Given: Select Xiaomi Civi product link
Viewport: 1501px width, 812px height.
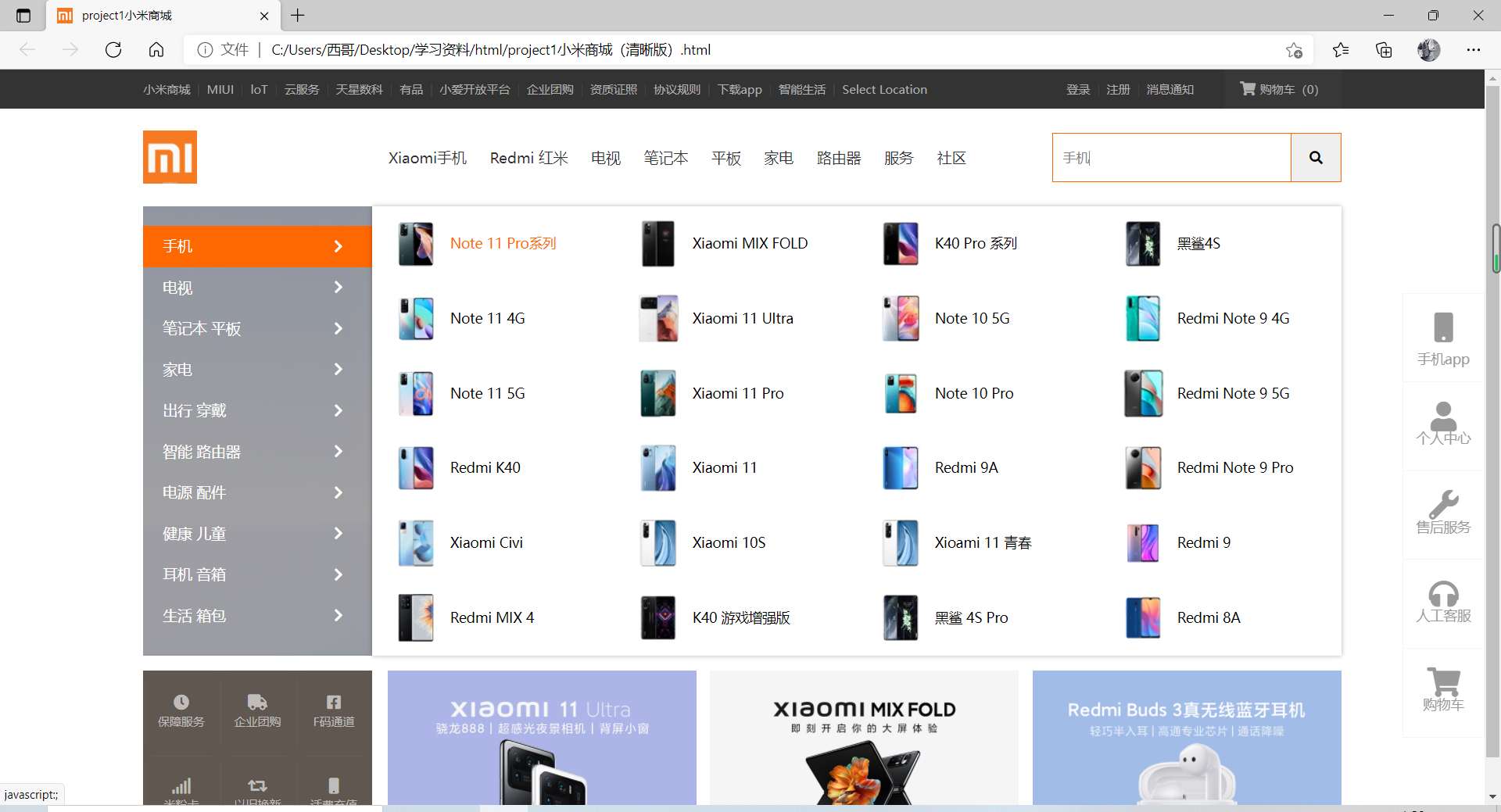Looking at the screenshot, I should pyautogui.click(x=486, y=542).
